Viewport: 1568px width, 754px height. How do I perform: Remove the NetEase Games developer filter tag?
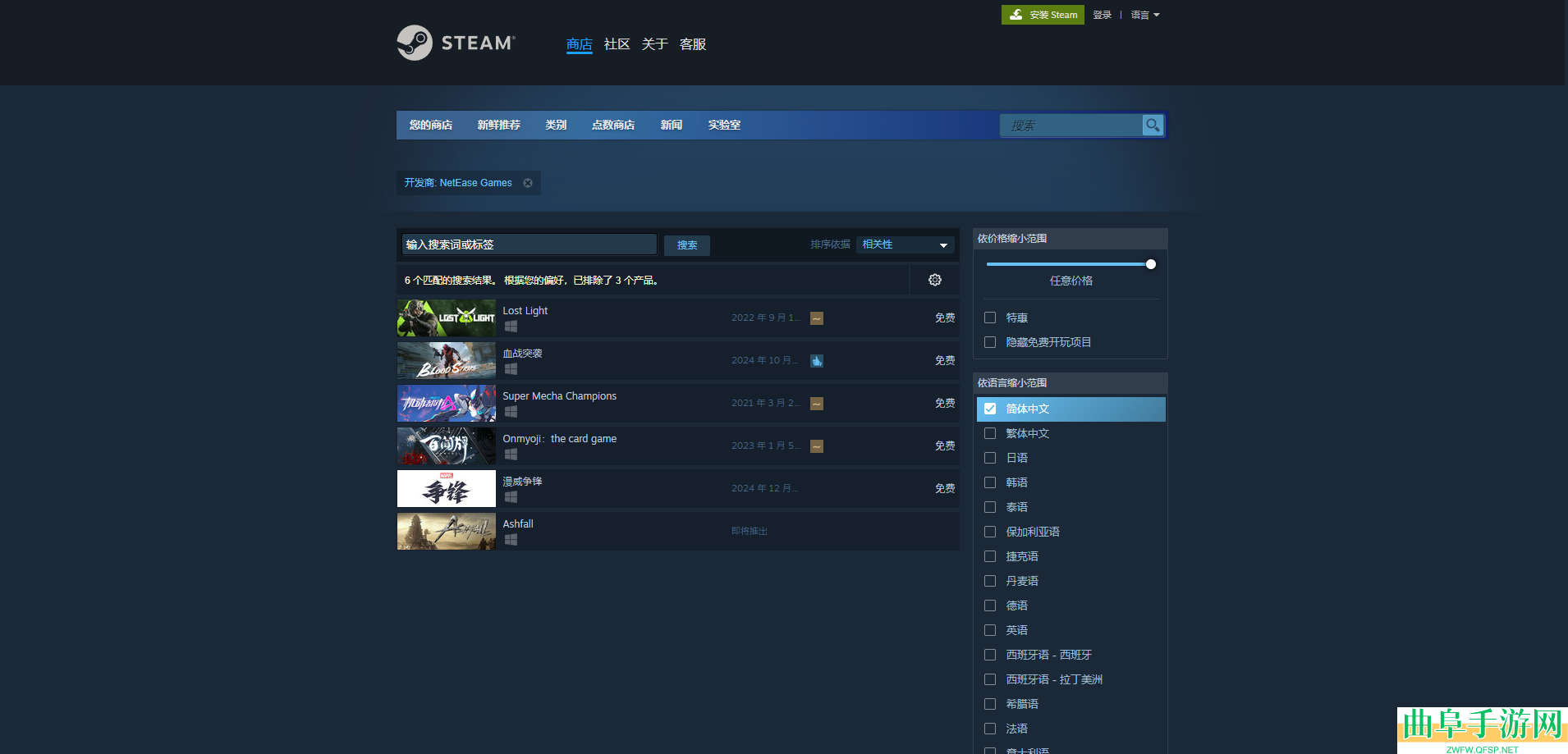(x=528, y=183)
